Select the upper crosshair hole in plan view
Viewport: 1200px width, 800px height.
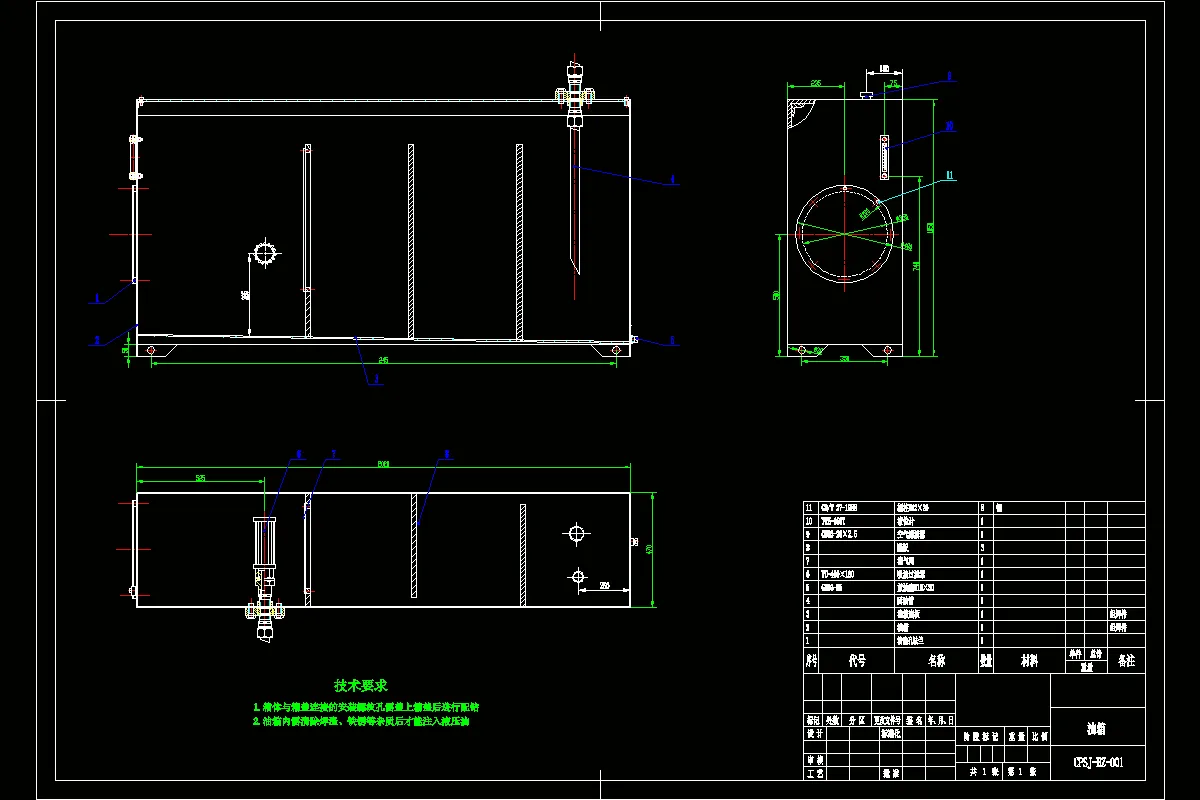tap(575, 533)
